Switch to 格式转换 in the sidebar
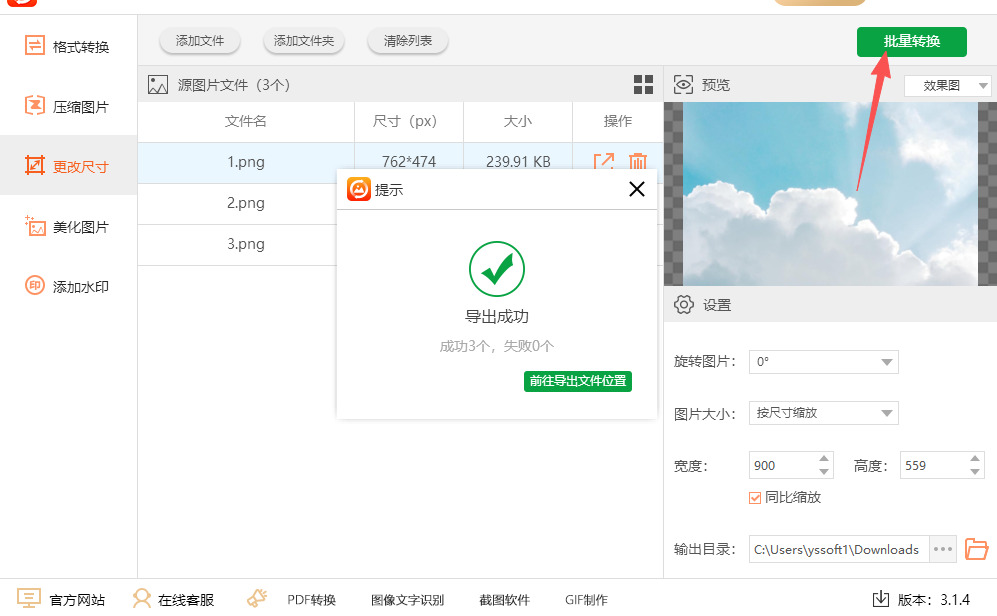 (x=68, y=47)
